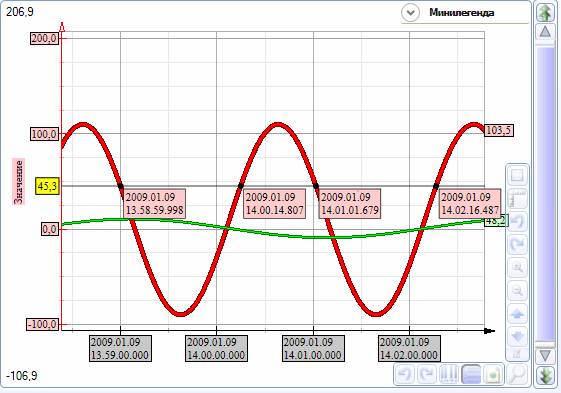
Task: Click the Значение axis title
Action: [19, 182]
